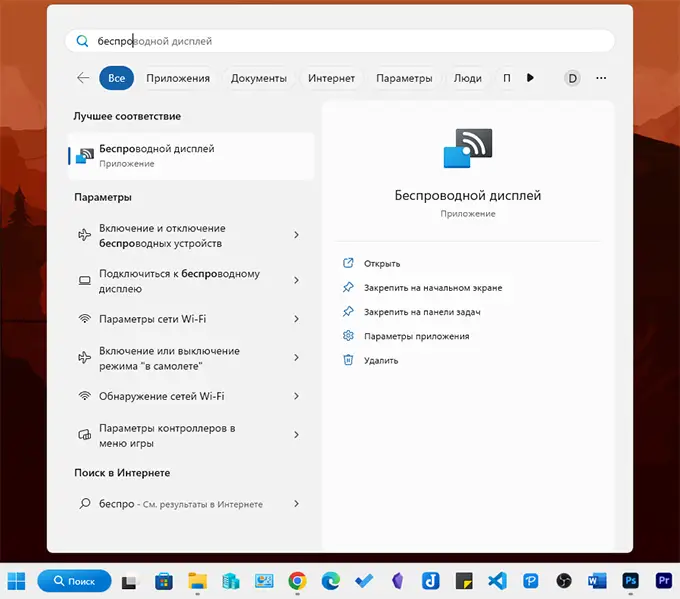Viewport: 680px width, 599px height.
Task: Open the D user account avatar
Action: pyautogui.click(x=572, y=79)
